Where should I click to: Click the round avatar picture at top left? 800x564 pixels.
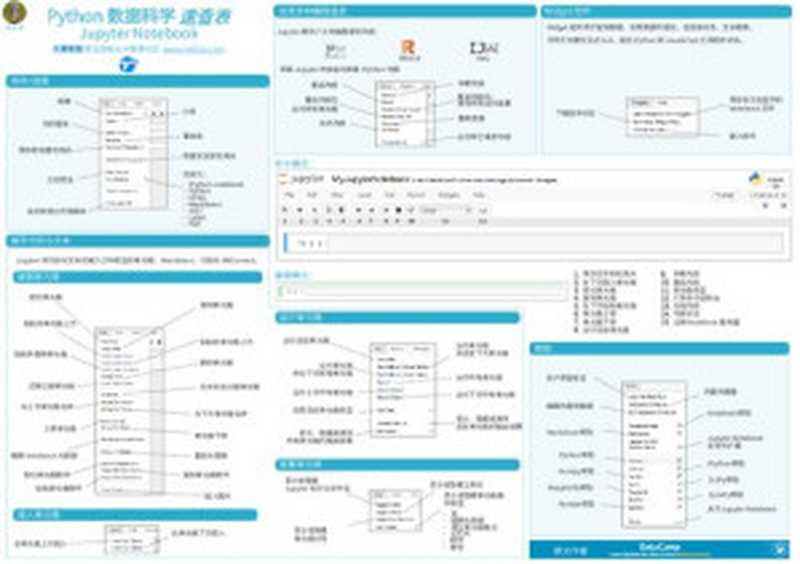pos(14,12)
